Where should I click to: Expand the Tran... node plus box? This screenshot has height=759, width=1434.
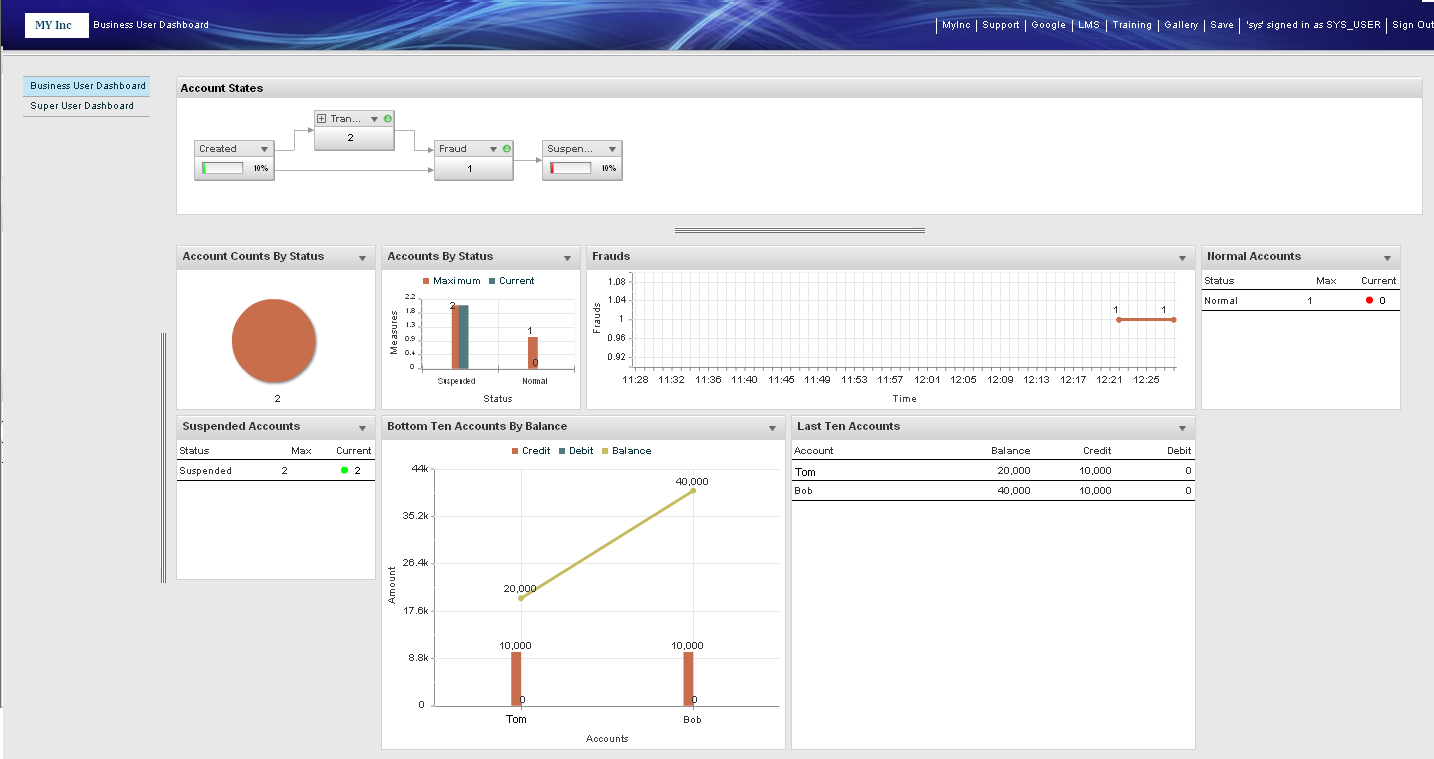coord(321,119)
